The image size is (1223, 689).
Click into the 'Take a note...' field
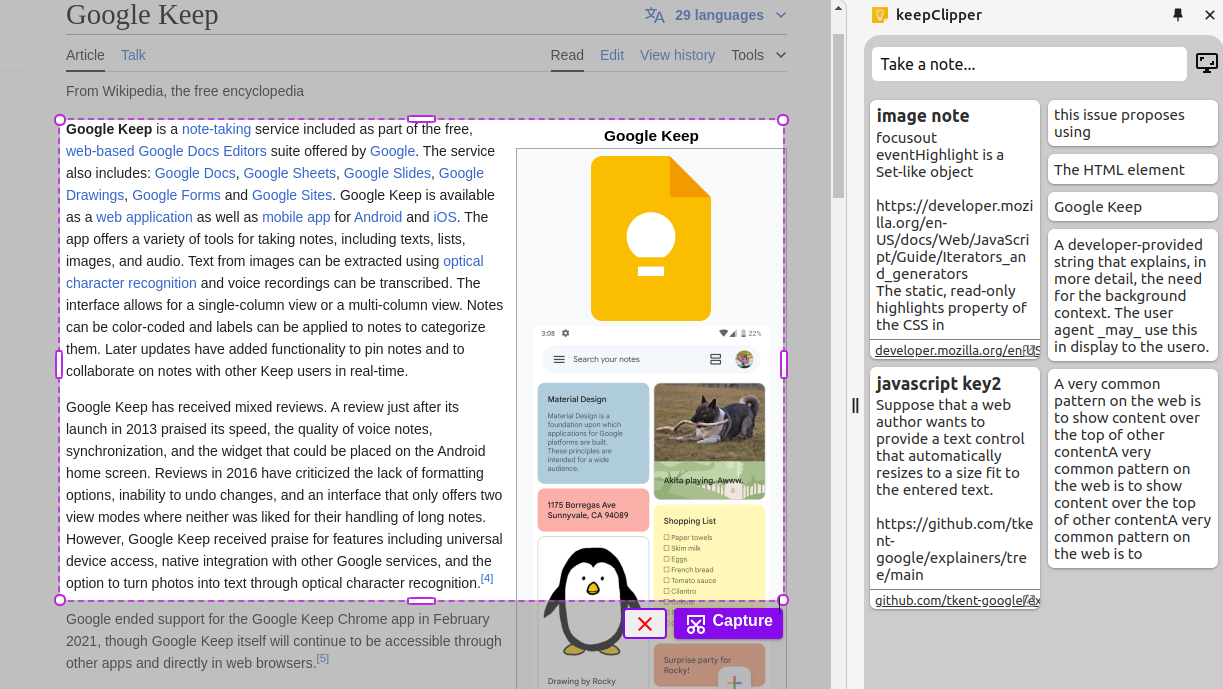pos(1028,64)
